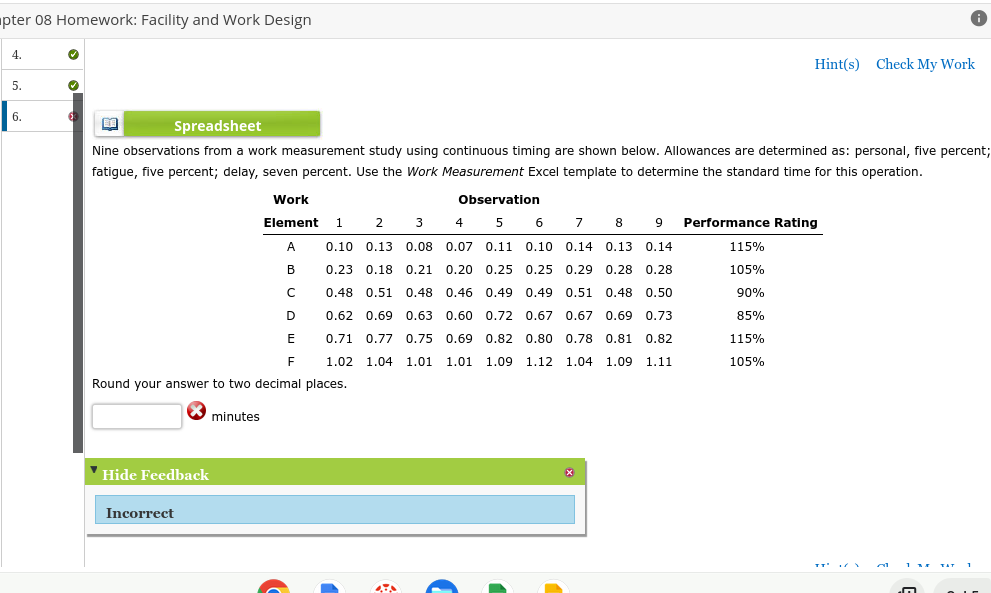Click the book icon beside the Spreadsheet button
The height and width of the screenshot is (593, 991).
coord(108,123)
